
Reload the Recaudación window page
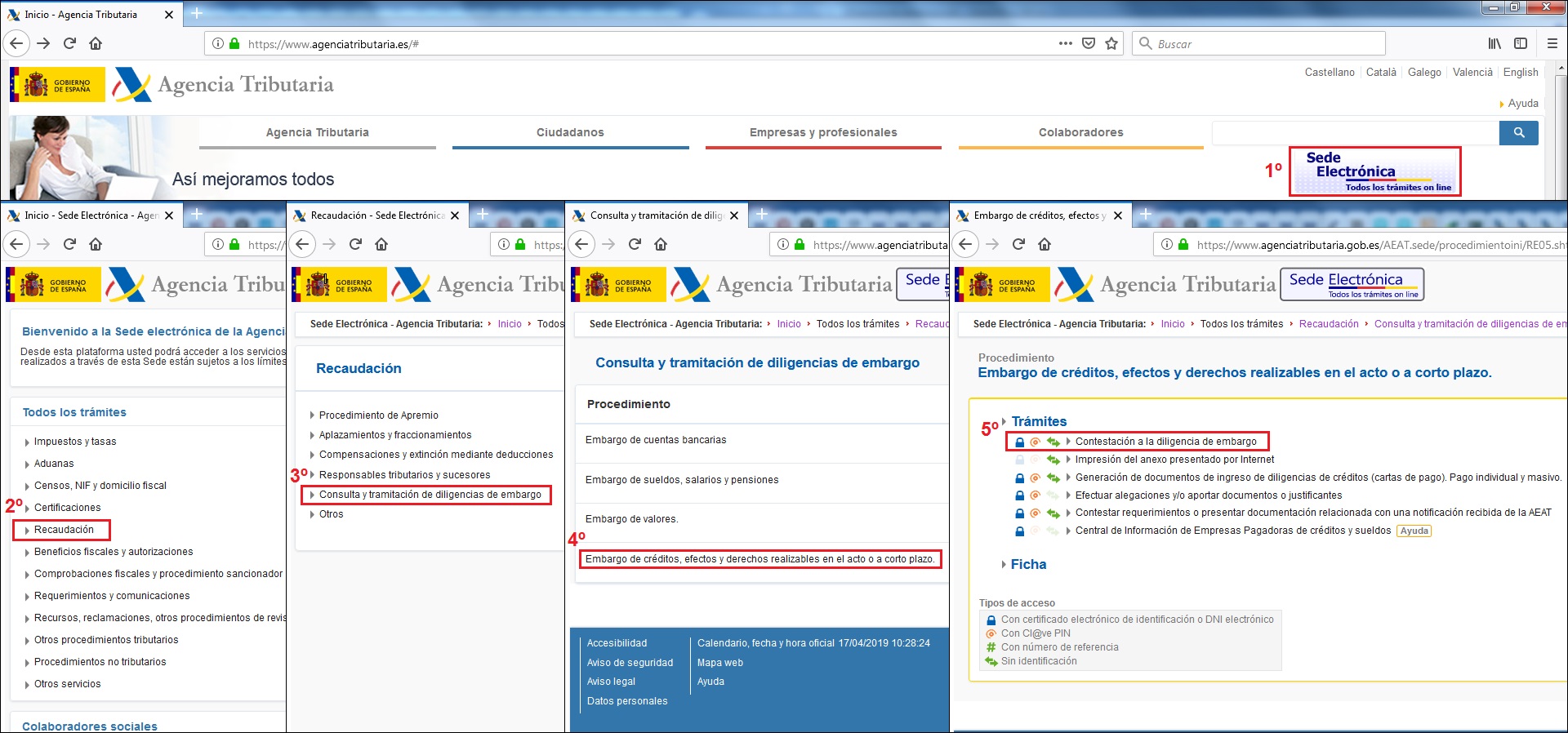tap(355, 244)
